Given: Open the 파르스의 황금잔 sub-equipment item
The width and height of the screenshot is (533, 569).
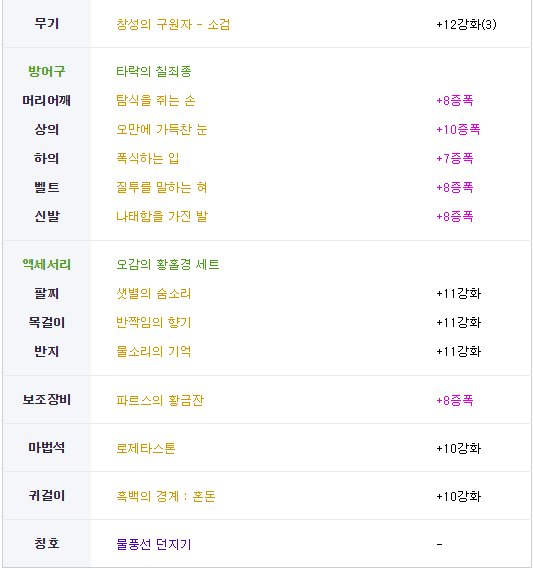Looking at the screenshot, I should pos(160,401).
